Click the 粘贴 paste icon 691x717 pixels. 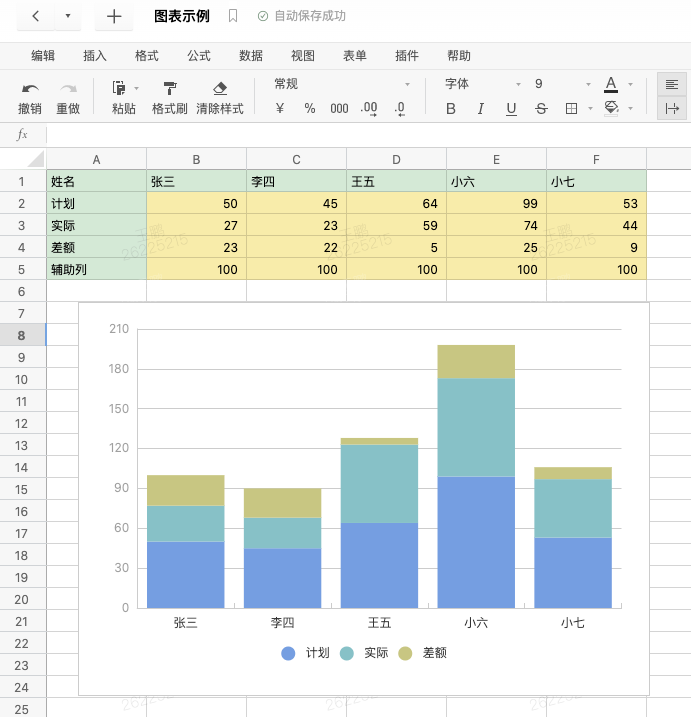pos(119,88)
